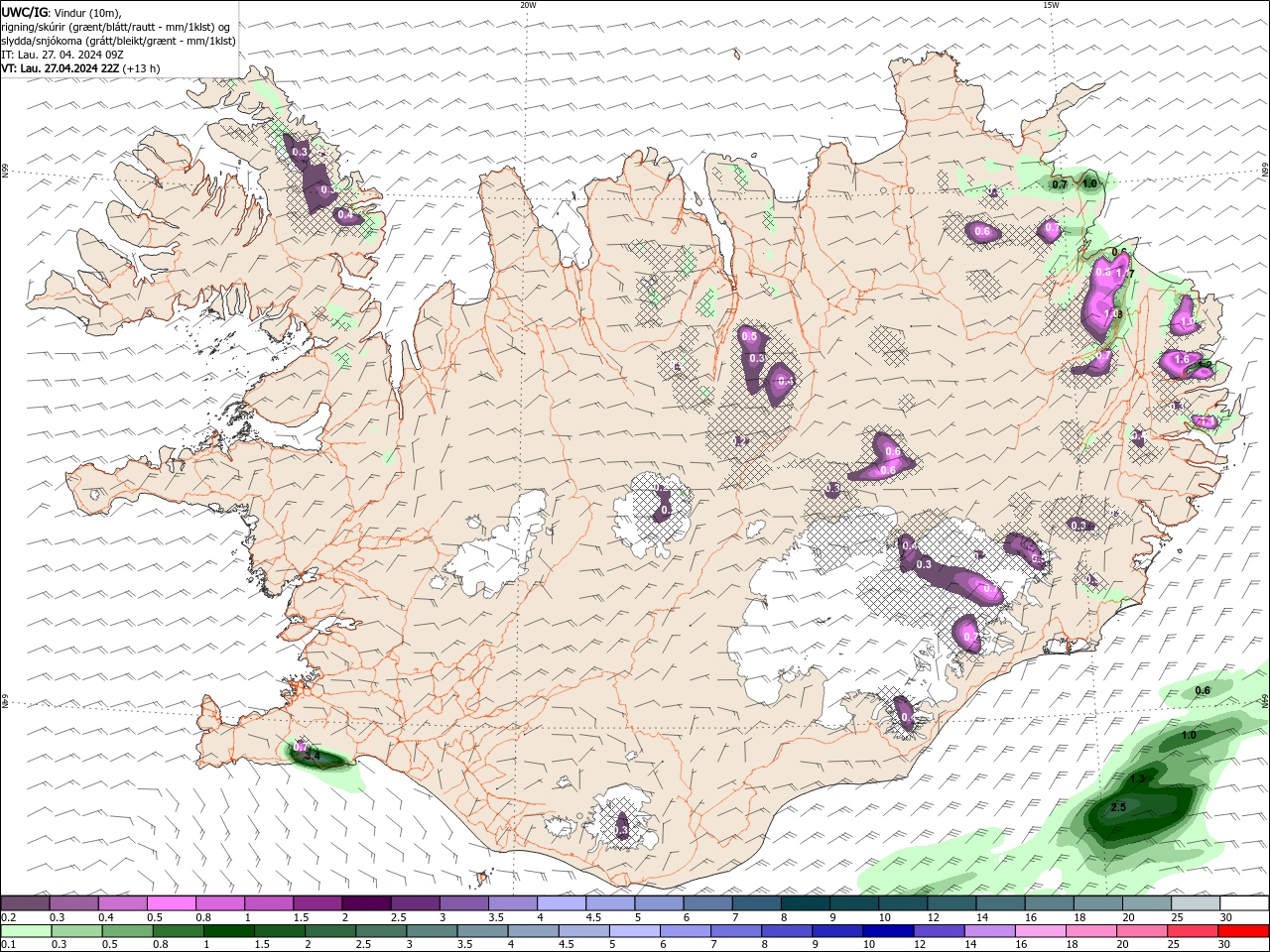Select the 'IT: Lau. 27. 04. 2024 09Z' line
Screen dimensions: 1270x952
click(63, 55)
